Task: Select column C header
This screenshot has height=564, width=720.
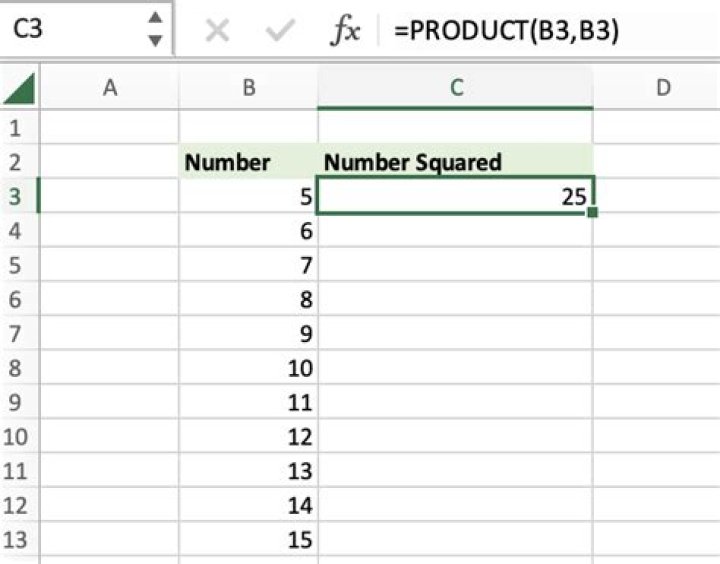Action: tap(455, 88)
